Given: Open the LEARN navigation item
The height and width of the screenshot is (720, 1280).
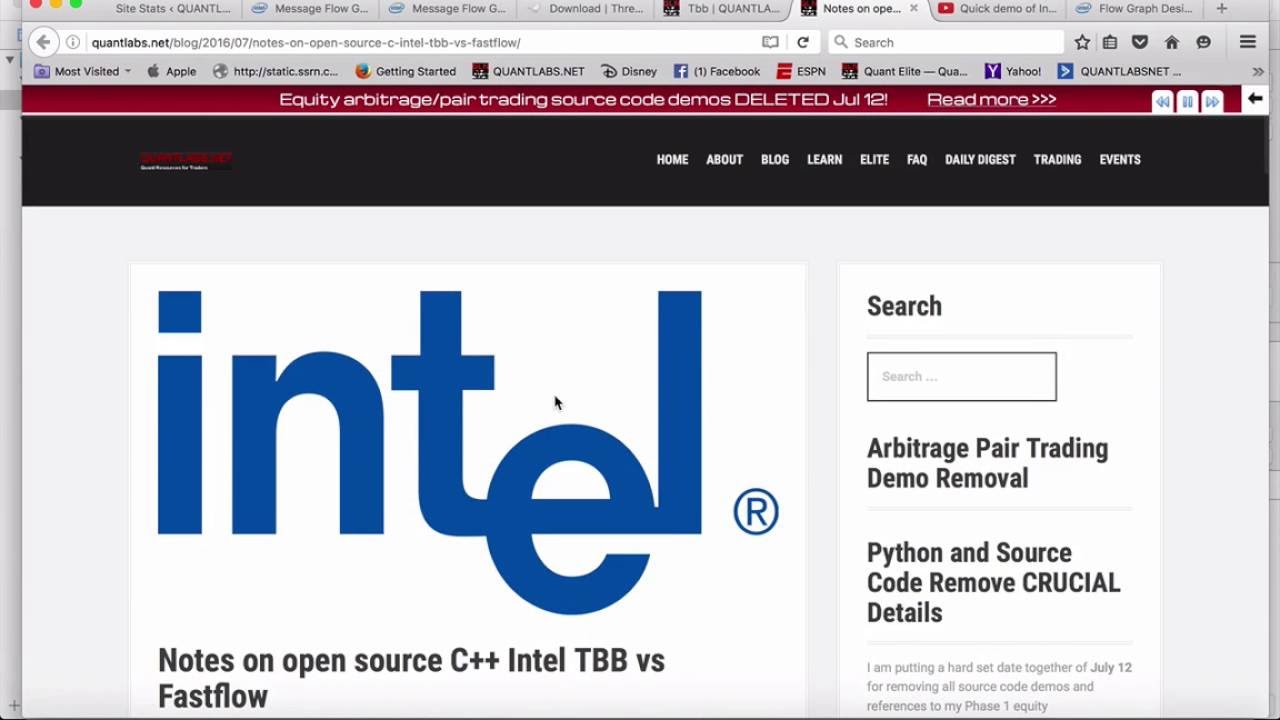Looking at the screenshot, I should 825,160.
